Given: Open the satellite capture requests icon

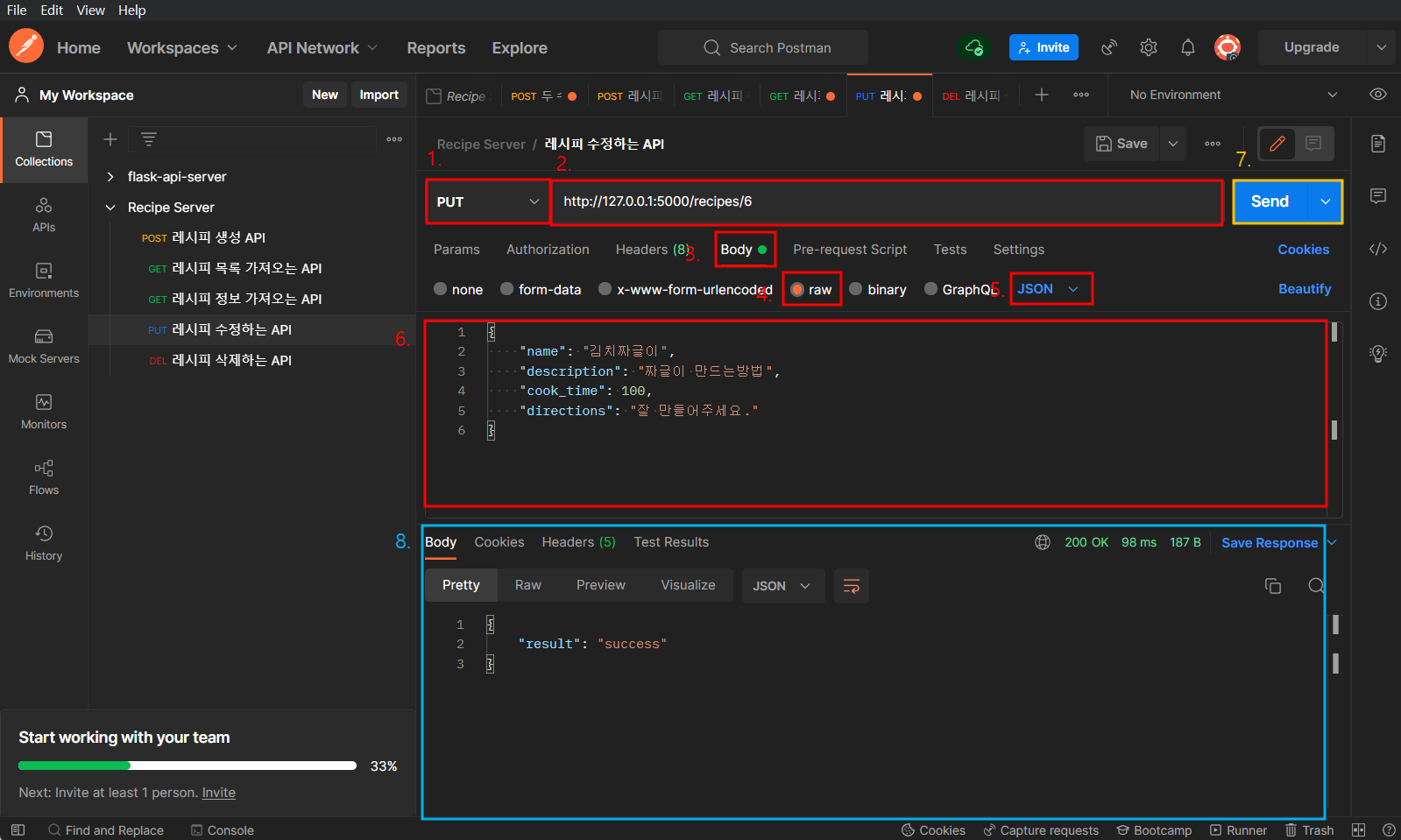Looking at the screenshot, I should tap(1109, 47).
